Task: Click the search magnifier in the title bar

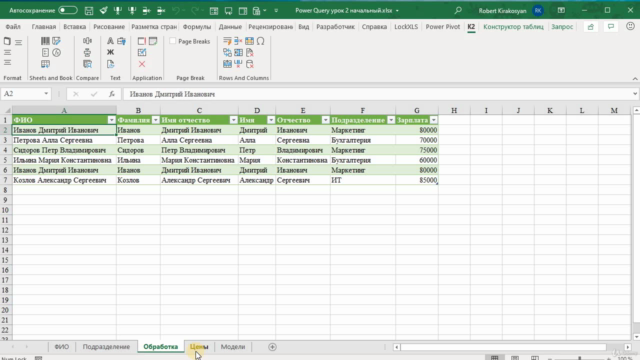Action: click(458, 10)
